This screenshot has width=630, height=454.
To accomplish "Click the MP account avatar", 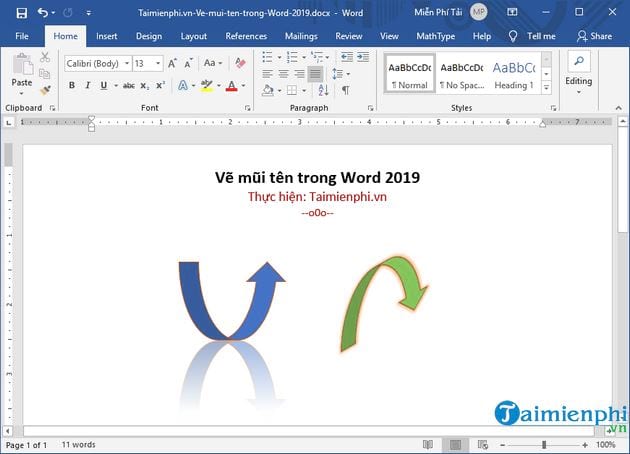I will [x=478, y=12].
